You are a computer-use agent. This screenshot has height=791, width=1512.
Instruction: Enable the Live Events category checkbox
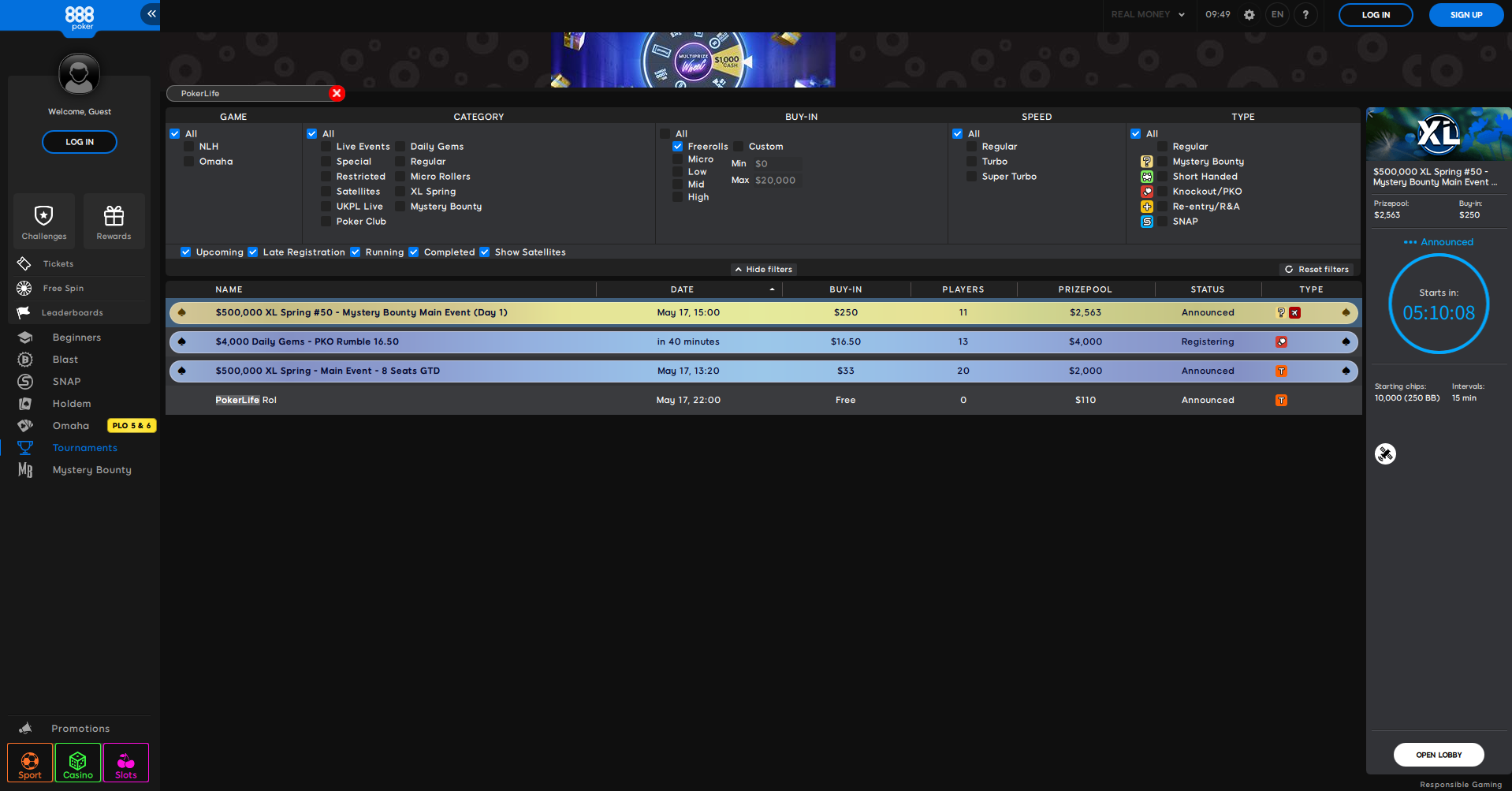pos(326,147)
